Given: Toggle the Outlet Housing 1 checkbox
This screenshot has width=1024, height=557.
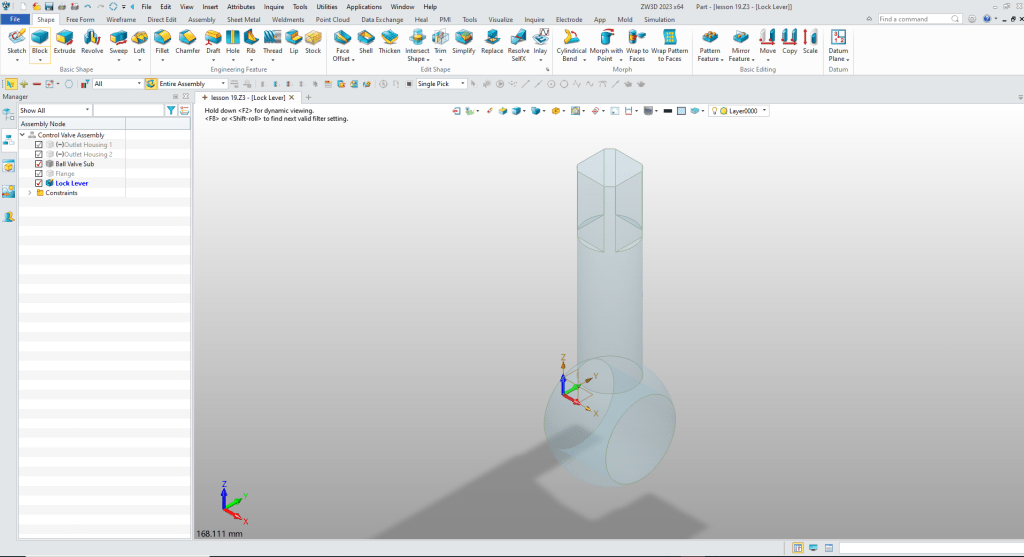Looking at the screenshot, I should 39,145.
